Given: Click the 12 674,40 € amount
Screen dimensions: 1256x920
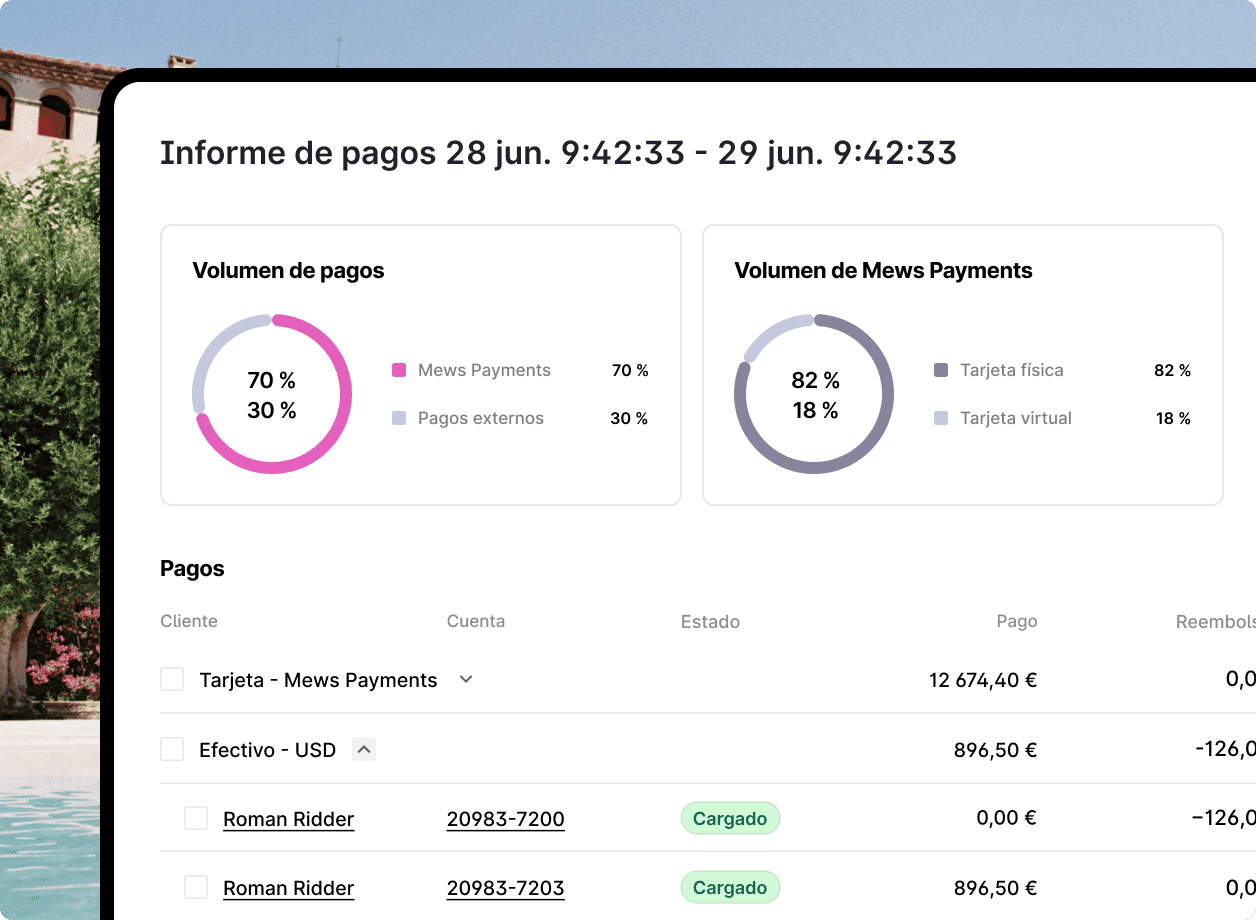Looking at the screenshot, I should click(983, 680).
